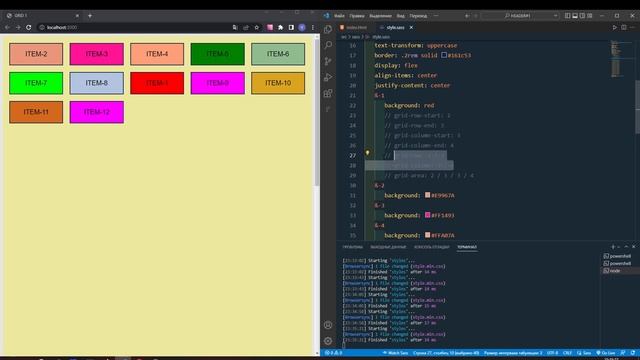Open the Search view in VS Code activity bar

click(328, 45)
